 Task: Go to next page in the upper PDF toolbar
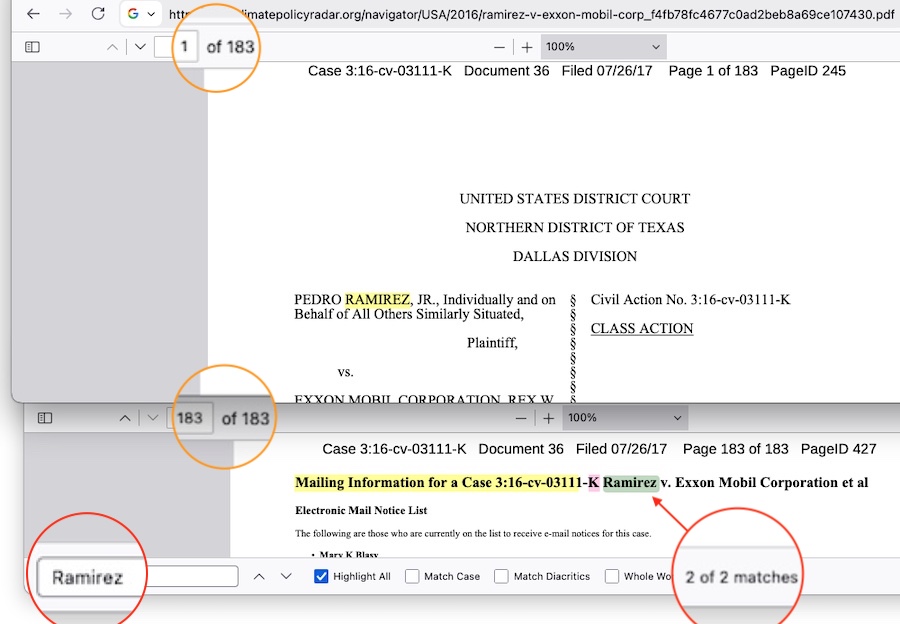[140, 47]
